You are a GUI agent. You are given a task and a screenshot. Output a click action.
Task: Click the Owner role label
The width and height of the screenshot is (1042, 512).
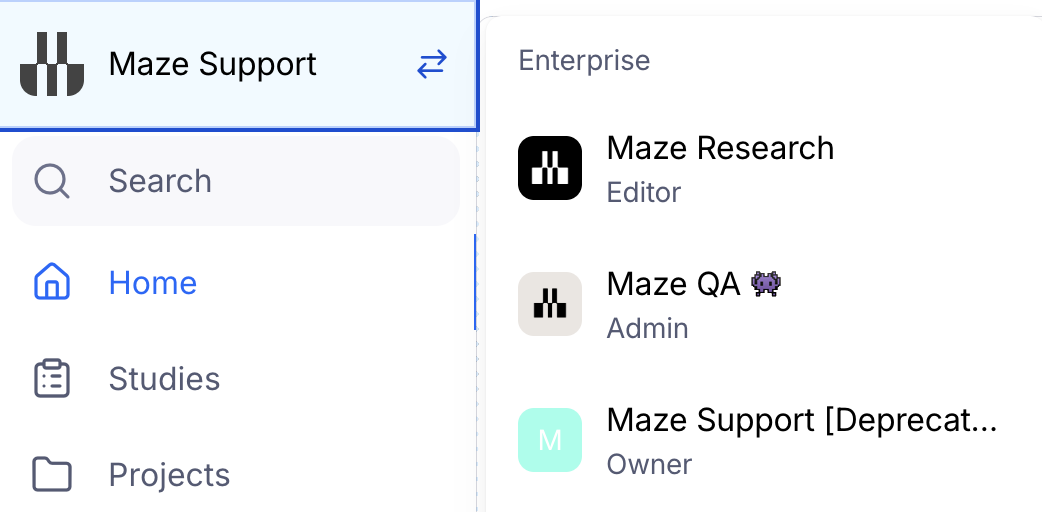(649, 464)
